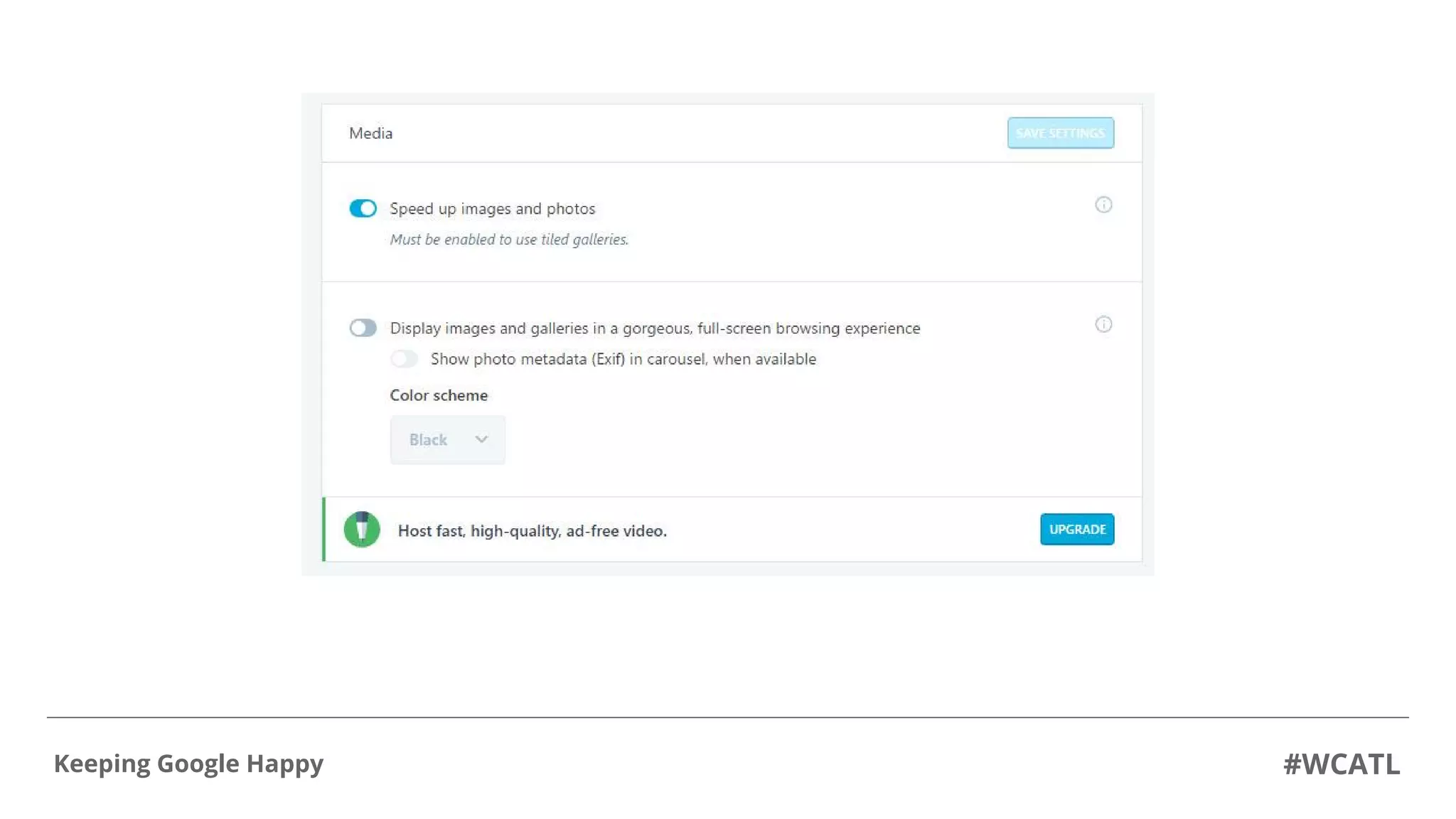This screenshot has height=819, width=1456.
Task: Click the word Black in color selector
Action: pyautogui.click(x=428, y=440)
